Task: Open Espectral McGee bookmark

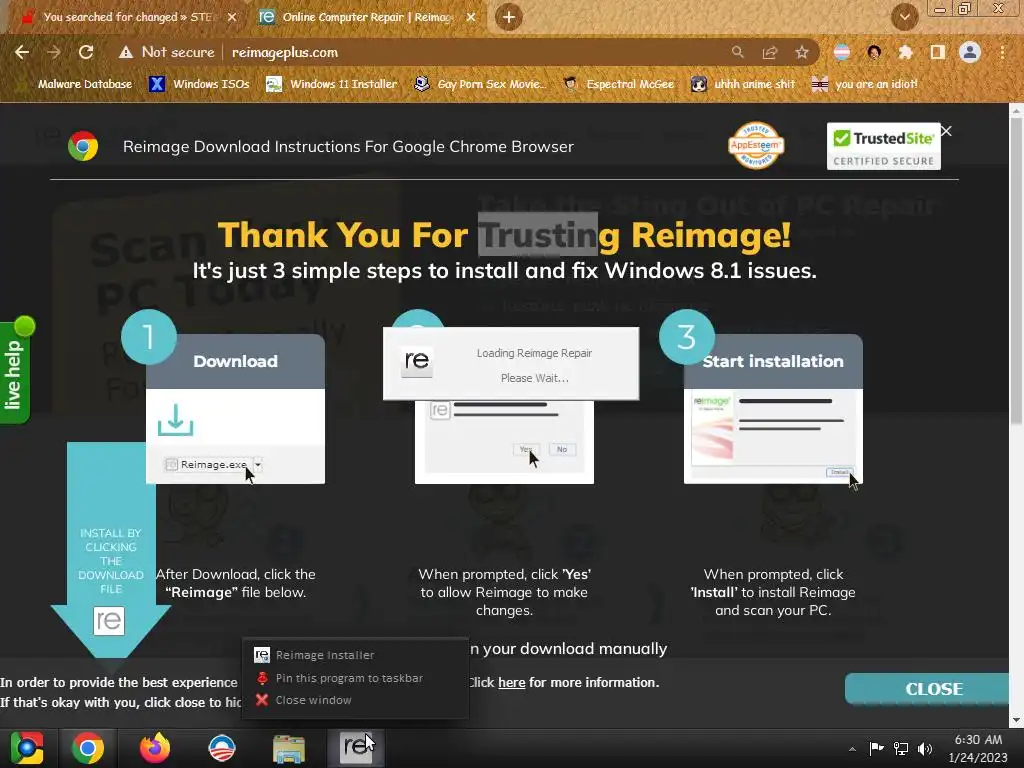Action: pos(618,84)
